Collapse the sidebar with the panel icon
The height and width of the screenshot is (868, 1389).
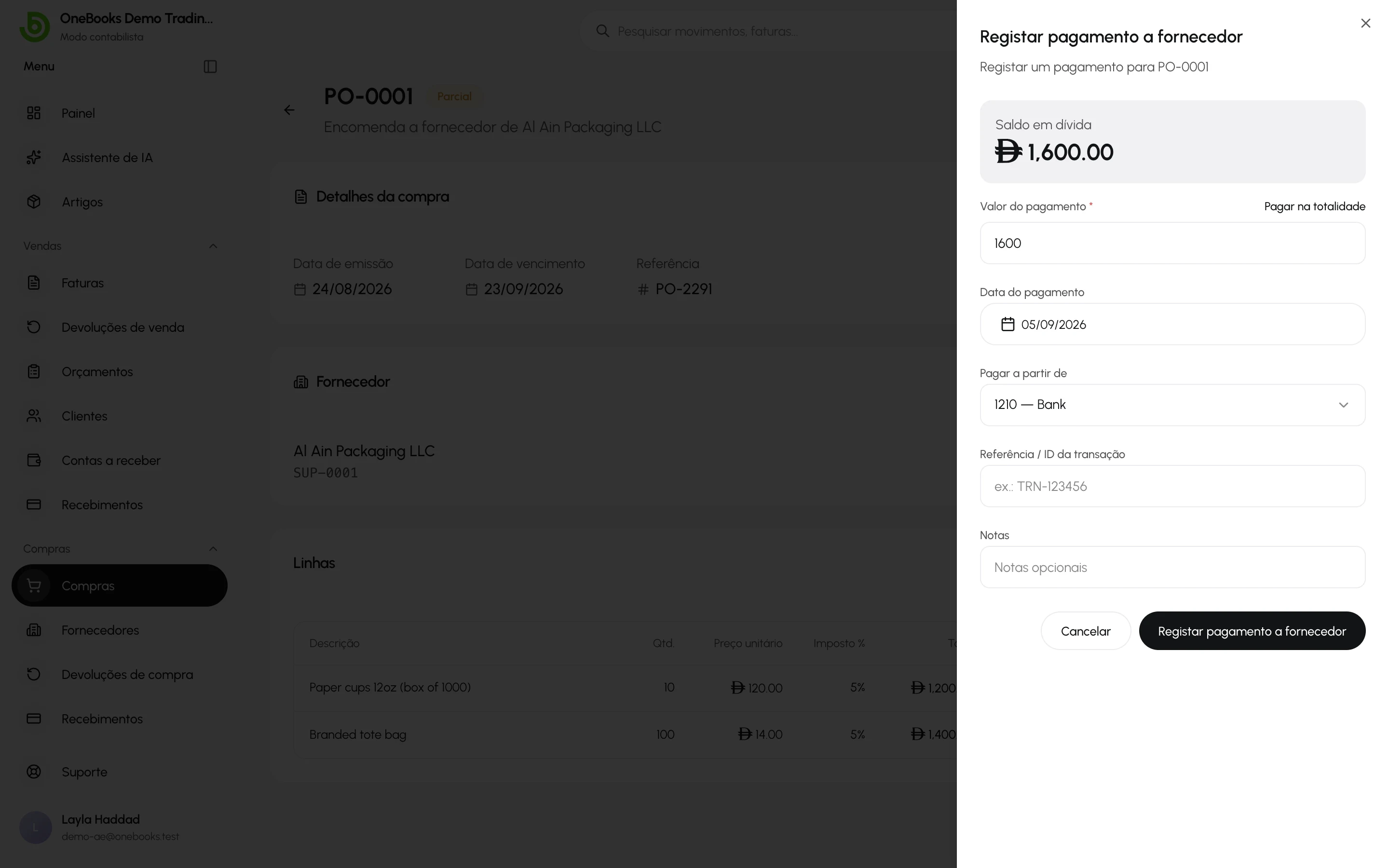tap(210, 67)
